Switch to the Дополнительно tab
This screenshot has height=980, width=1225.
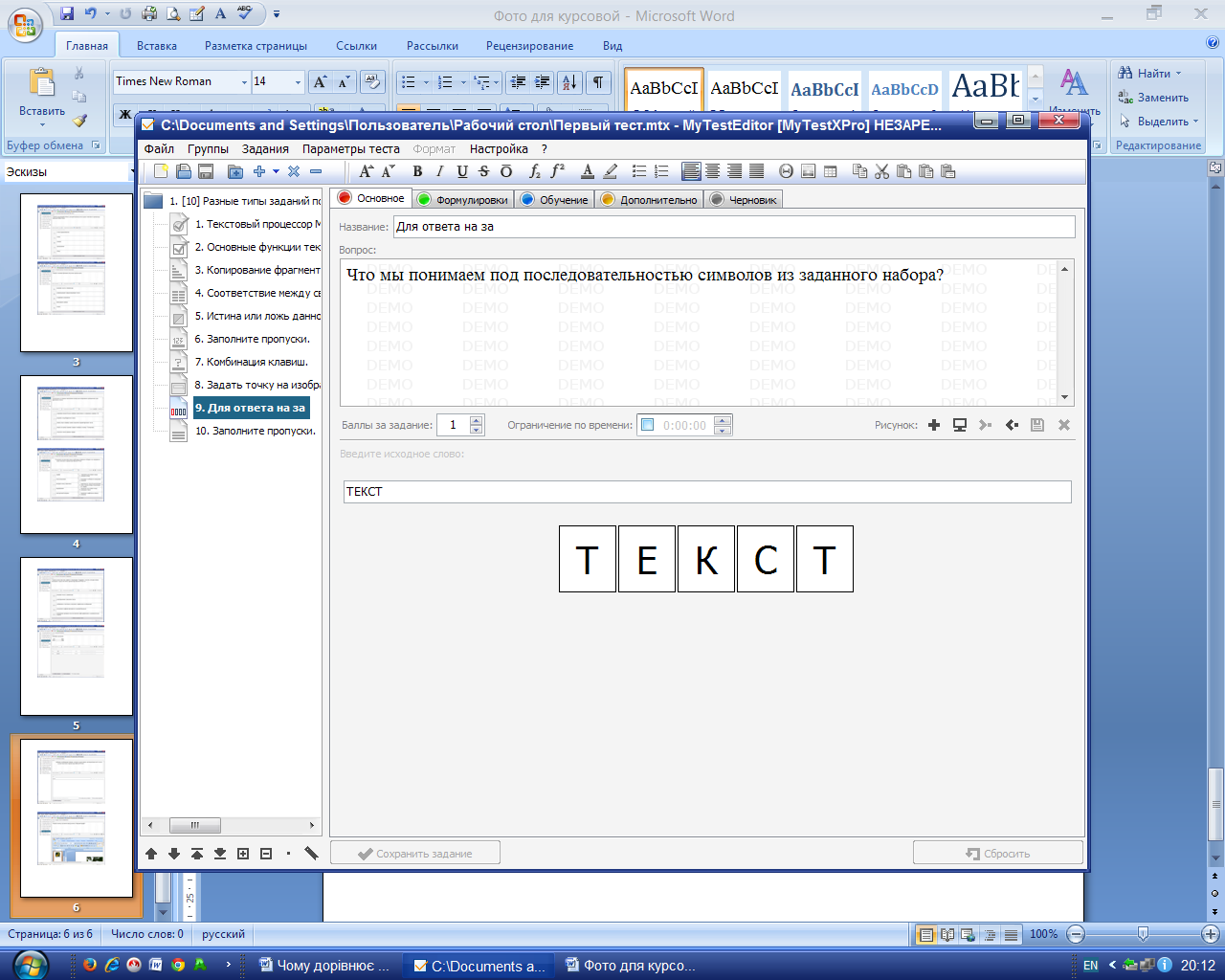point(649,199)
